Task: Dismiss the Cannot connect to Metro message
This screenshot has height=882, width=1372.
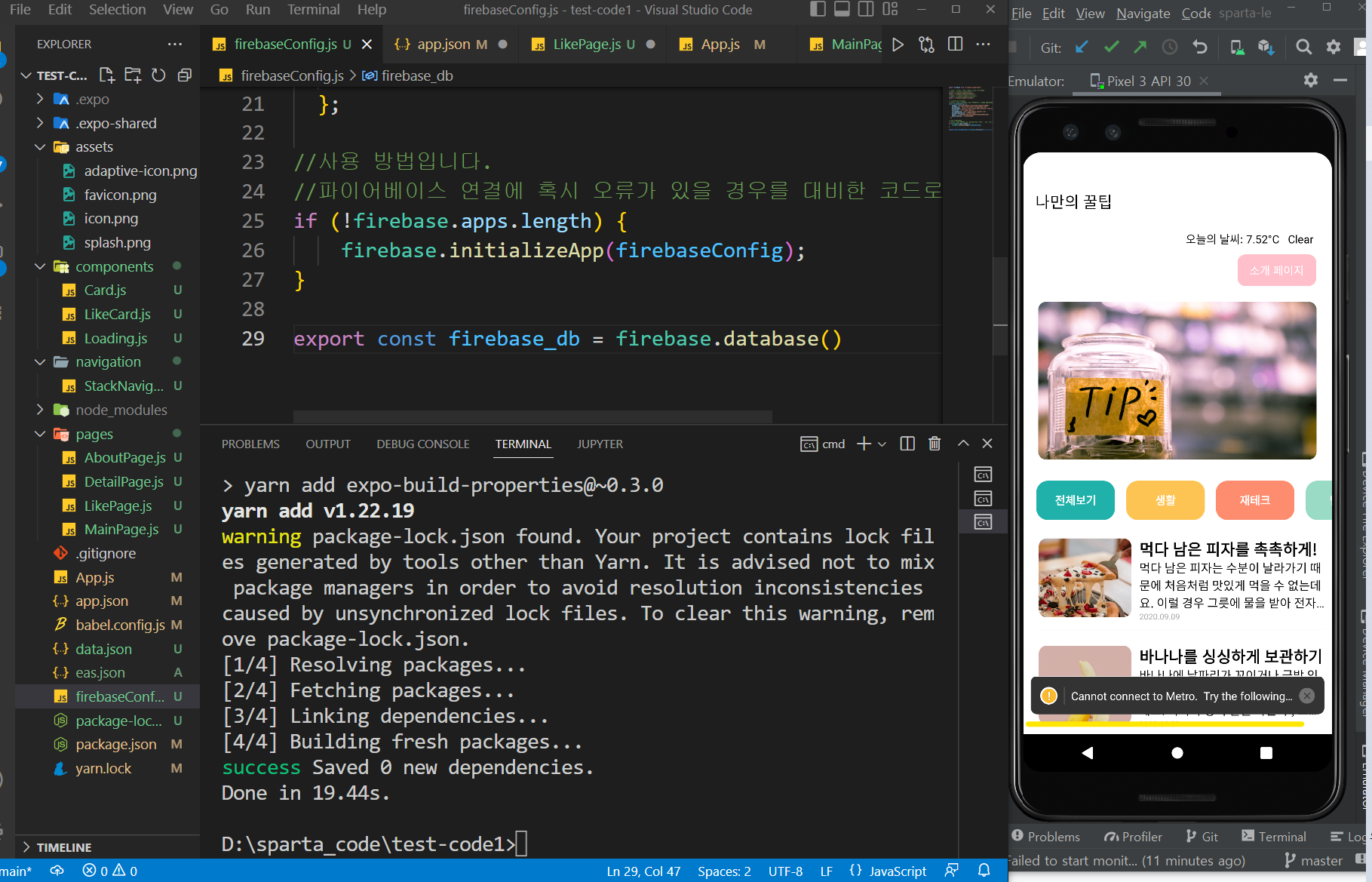Action: 1307,696
